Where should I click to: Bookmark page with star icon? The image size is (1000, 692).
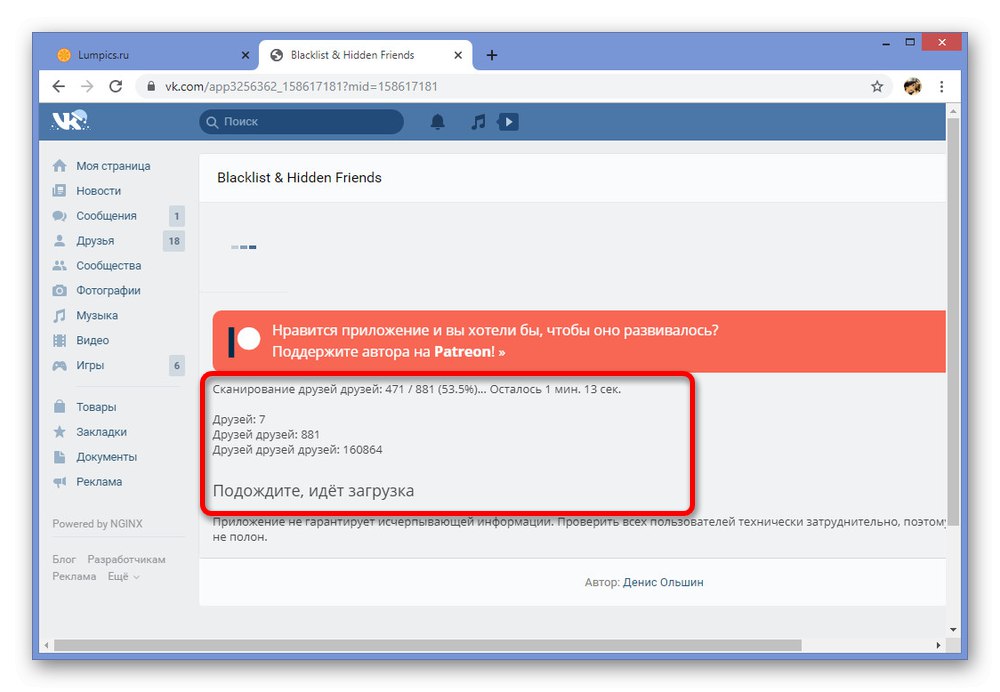877,86
